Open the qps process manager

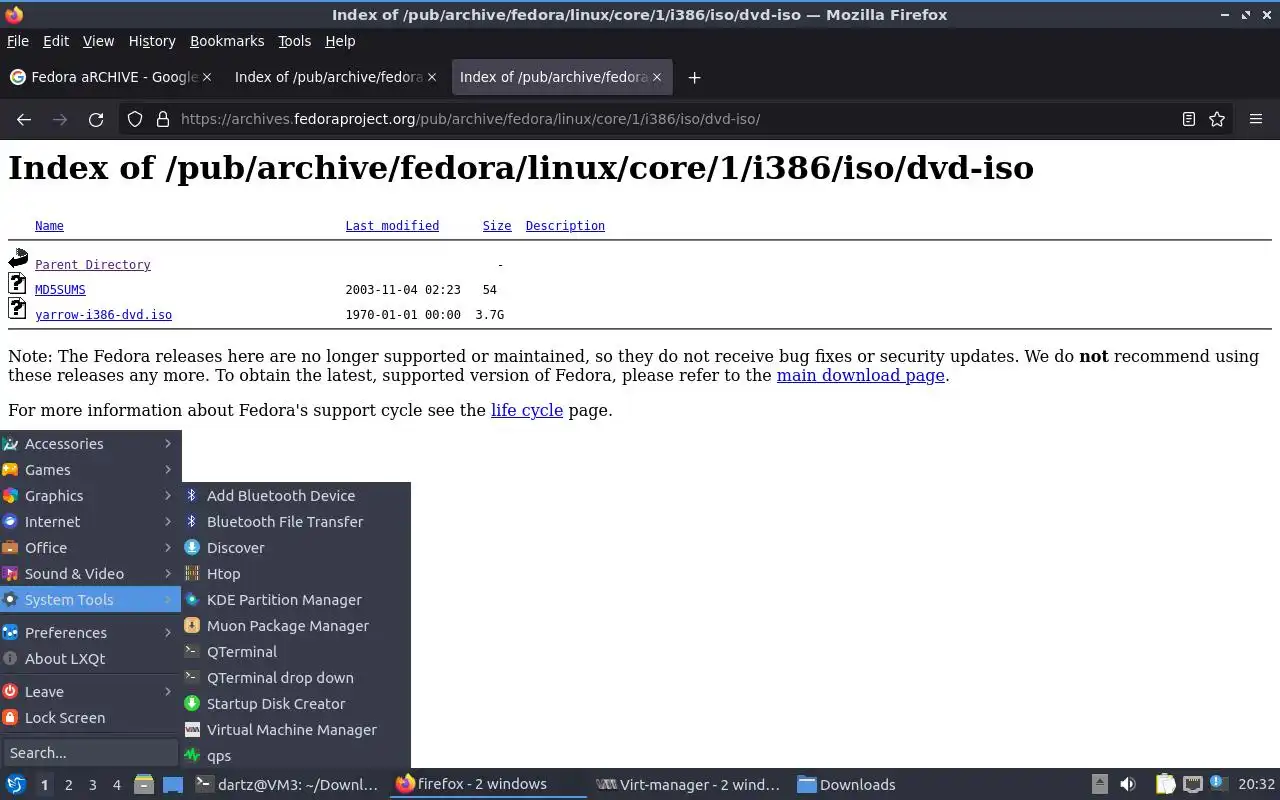(x=296, y=756)
